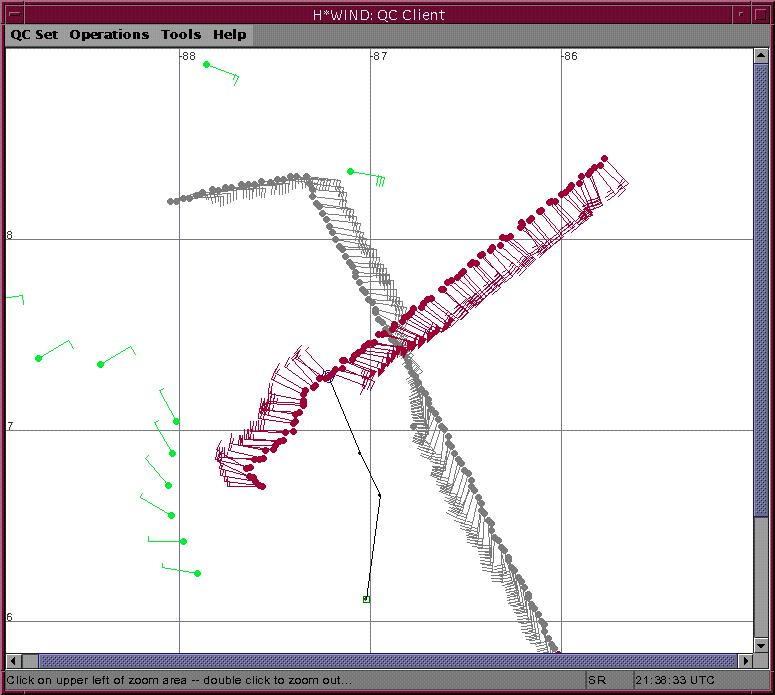Viewport: 775px width, 695px height.
Task: Open the Help menu
Action: tap(229, 34)
